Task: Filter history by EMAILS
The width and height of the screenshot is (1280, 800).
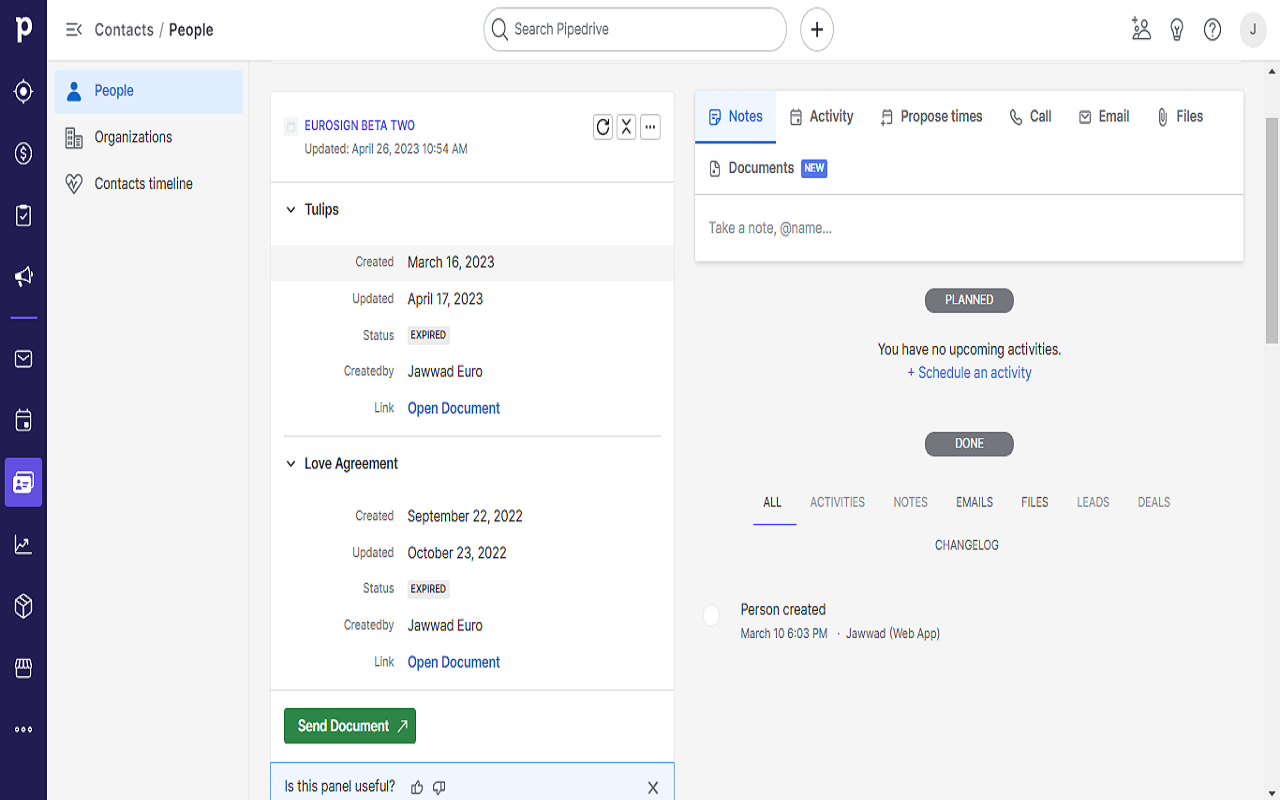Action: point(974,502)
